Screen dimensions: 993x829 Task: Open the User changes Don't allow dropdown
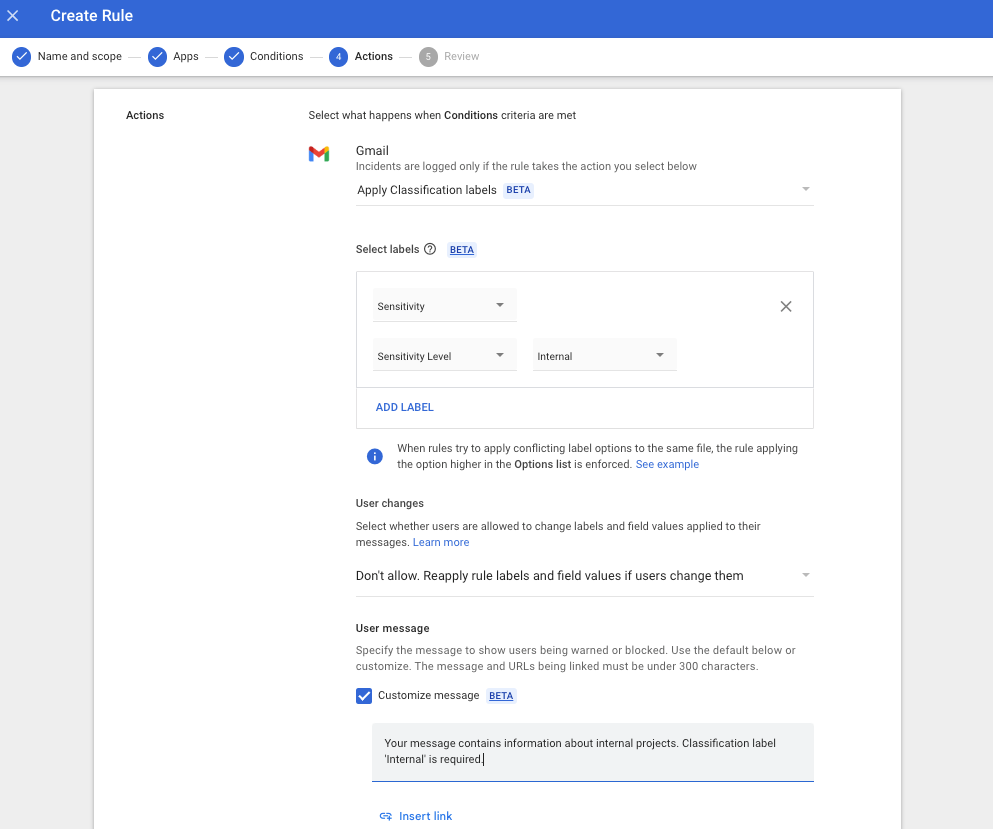click(x=584, y=576)
